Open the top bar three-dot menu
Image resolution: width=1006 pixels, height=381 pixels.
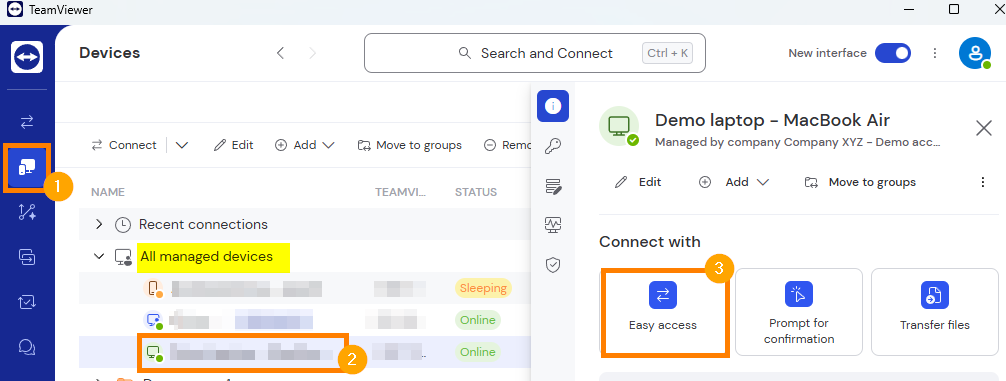(935, 53)
